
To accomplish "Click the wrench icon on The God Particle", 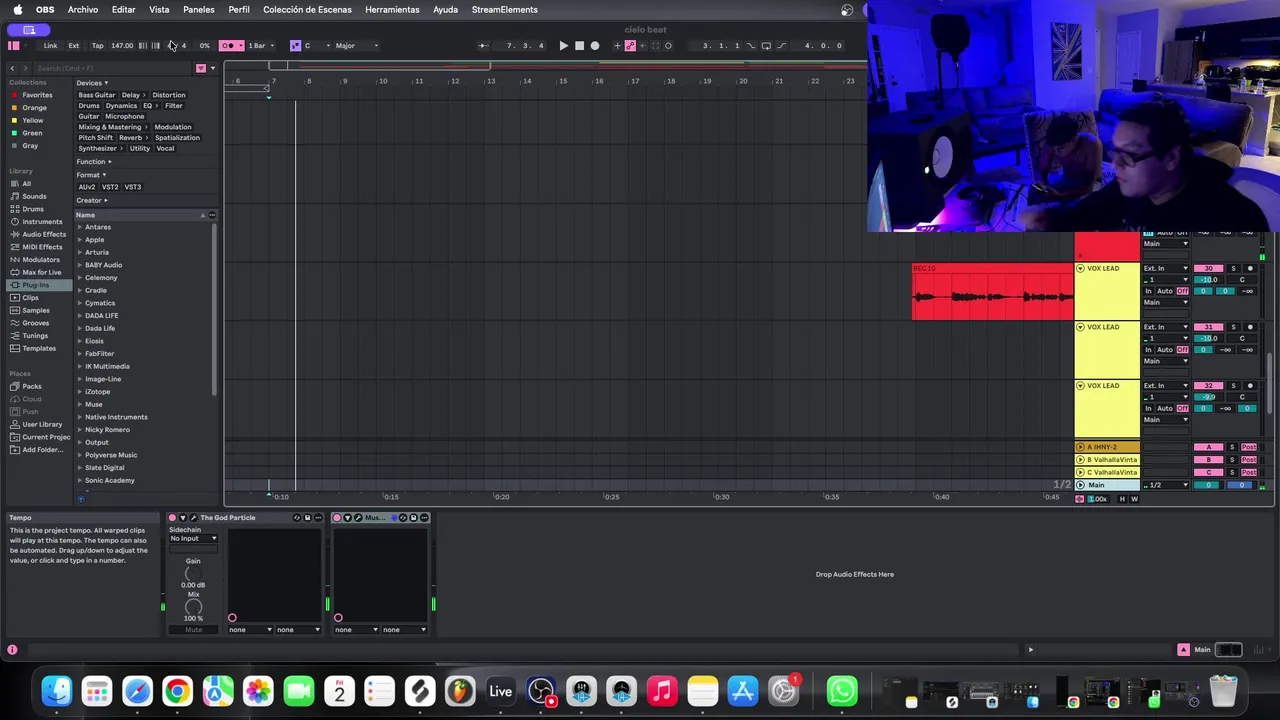I will (194, 517).
